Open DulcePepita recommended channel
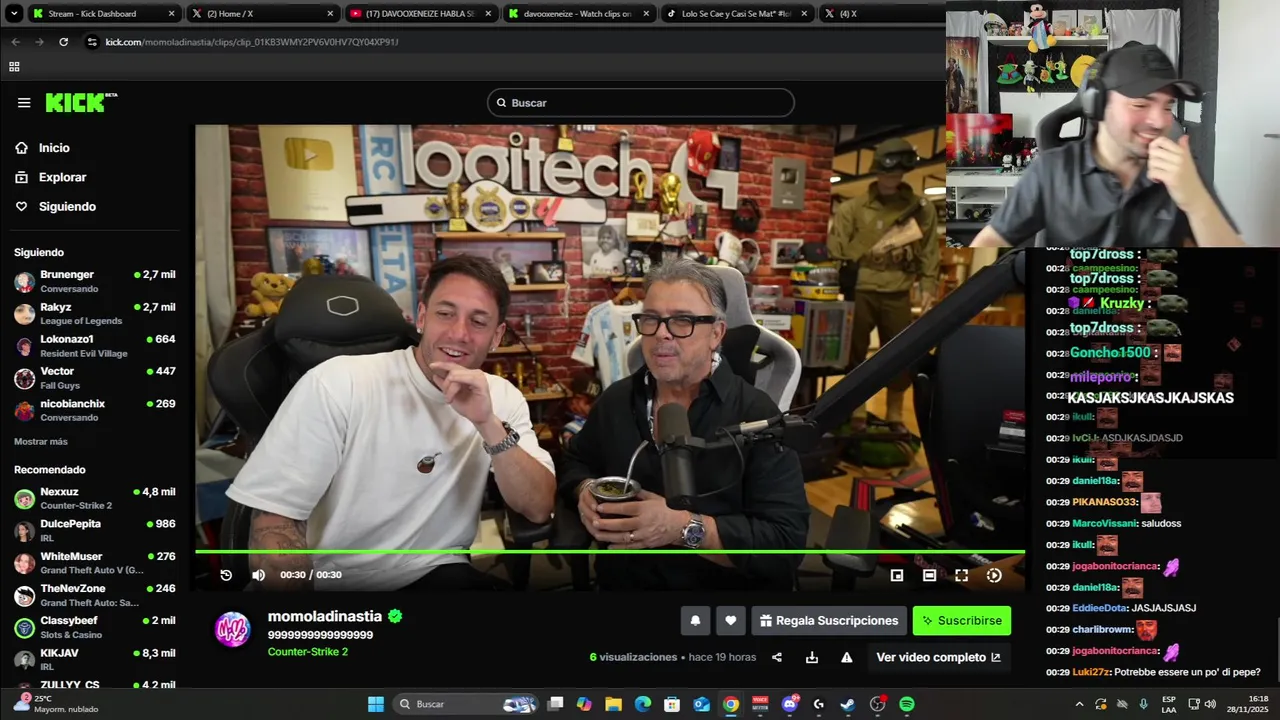This screenshot has height=720, width=1280. pyautogui.click(x=95, y=530)
